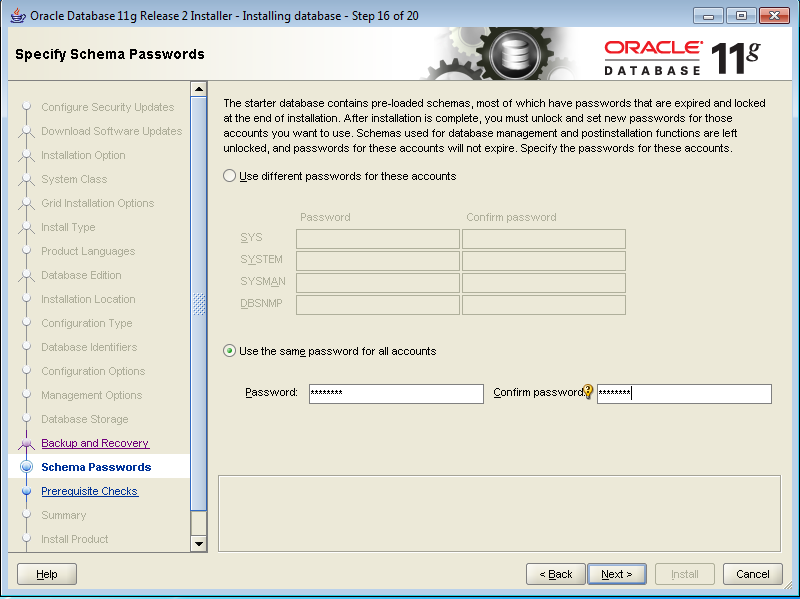Viewport: 800px width, 599px height.
Task: Click the disabled Install button
Action: pyautogui.click(x=685, y=574)
